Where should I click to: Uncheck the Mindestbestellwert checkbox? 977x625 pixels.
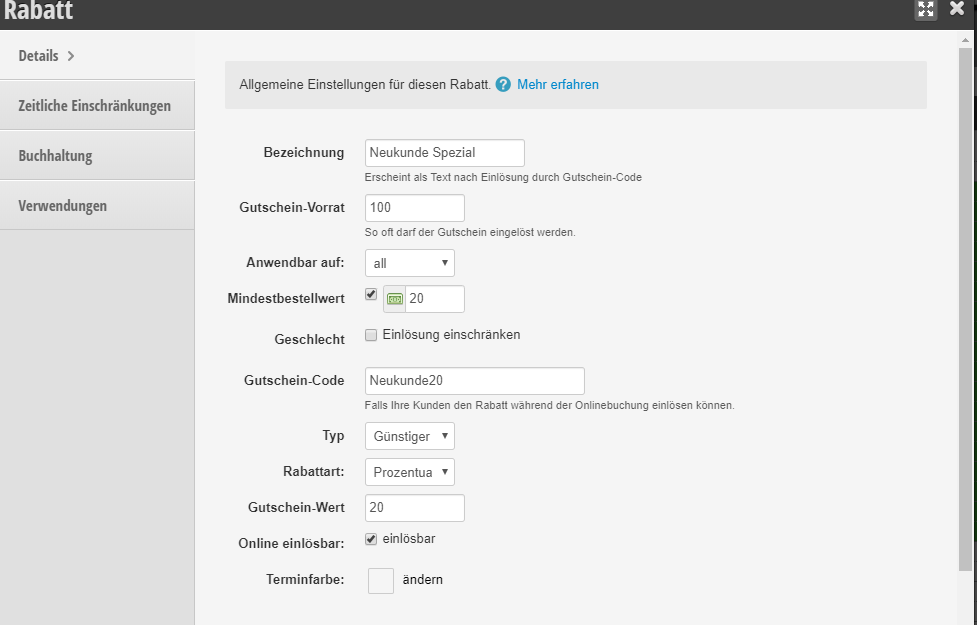[x=371, y=294]
